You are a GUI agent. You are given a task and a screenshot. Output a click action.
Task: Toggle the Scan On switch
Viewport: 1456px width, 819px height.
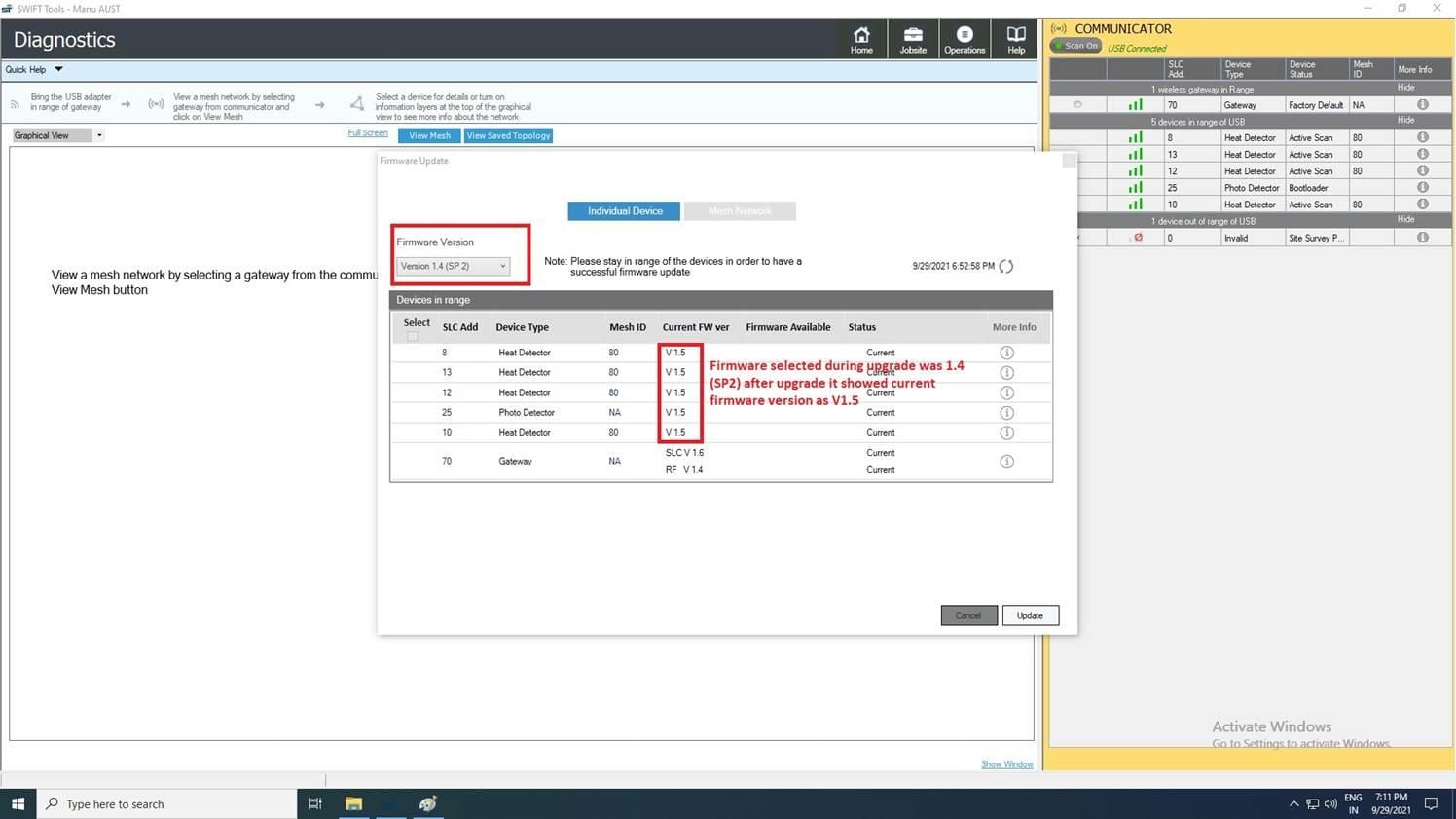click(x=1075, y=46)
